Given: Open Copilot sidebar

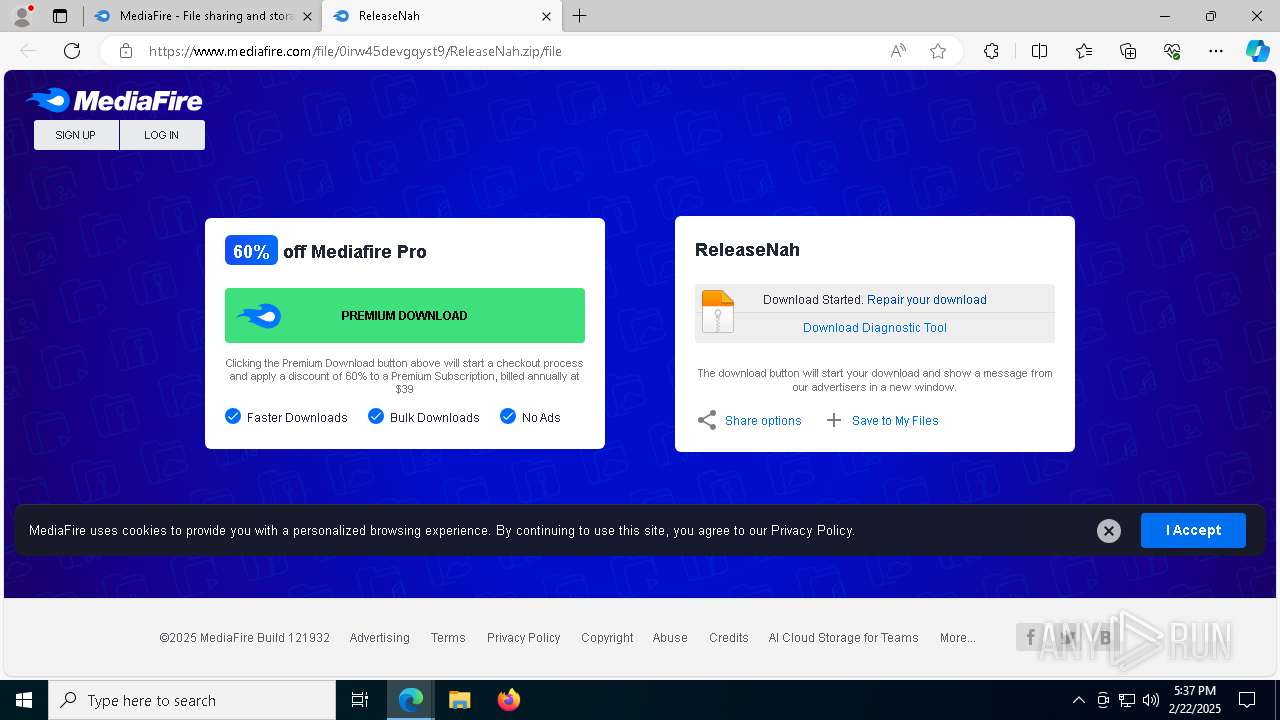Looking at the screenshot, I should [x=1257, y=51].
